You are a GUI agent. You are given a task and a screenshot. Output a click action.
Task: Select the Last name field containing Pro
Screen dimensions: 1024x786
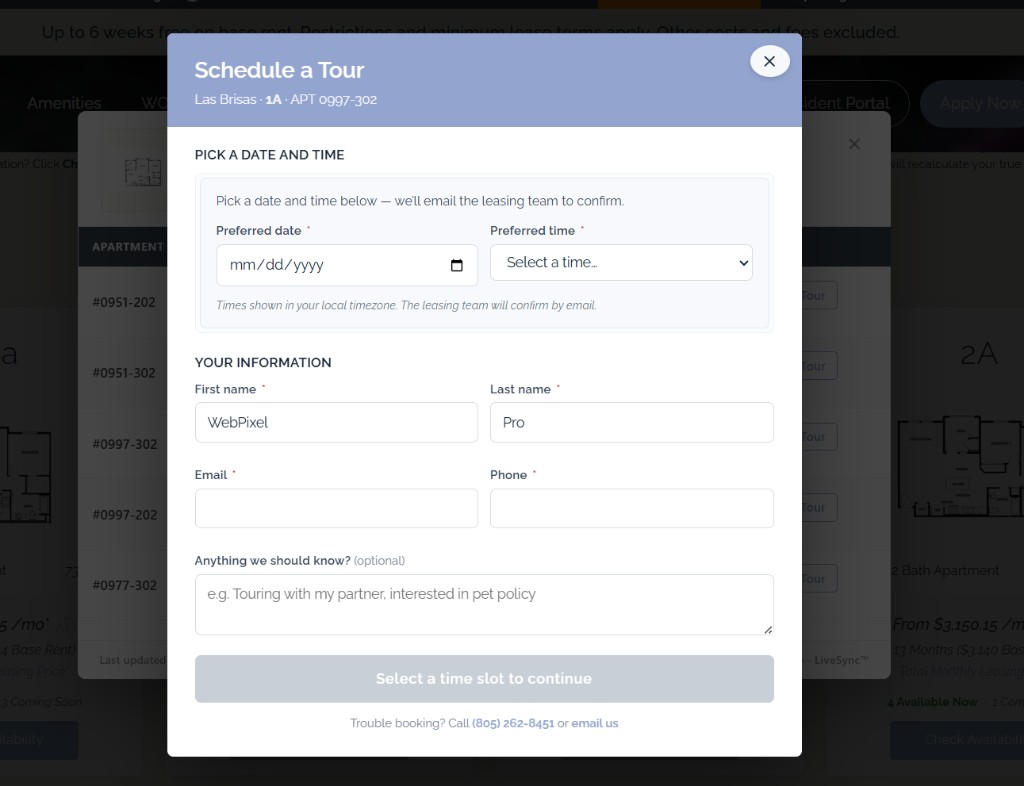tap(631, 422)
